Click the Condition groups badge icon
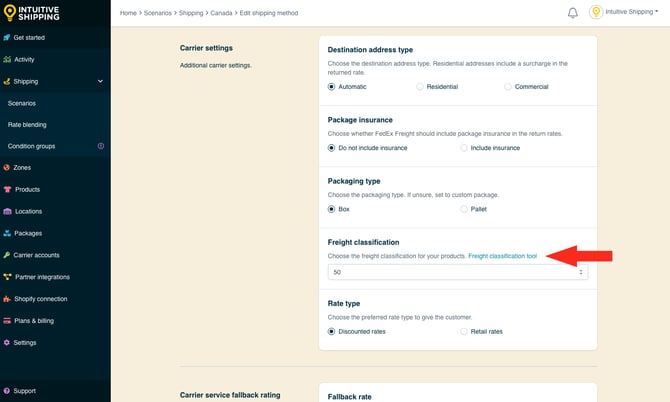Image resolution: width=670 pixels, height=402 pixels. click(x=101, y=146)
